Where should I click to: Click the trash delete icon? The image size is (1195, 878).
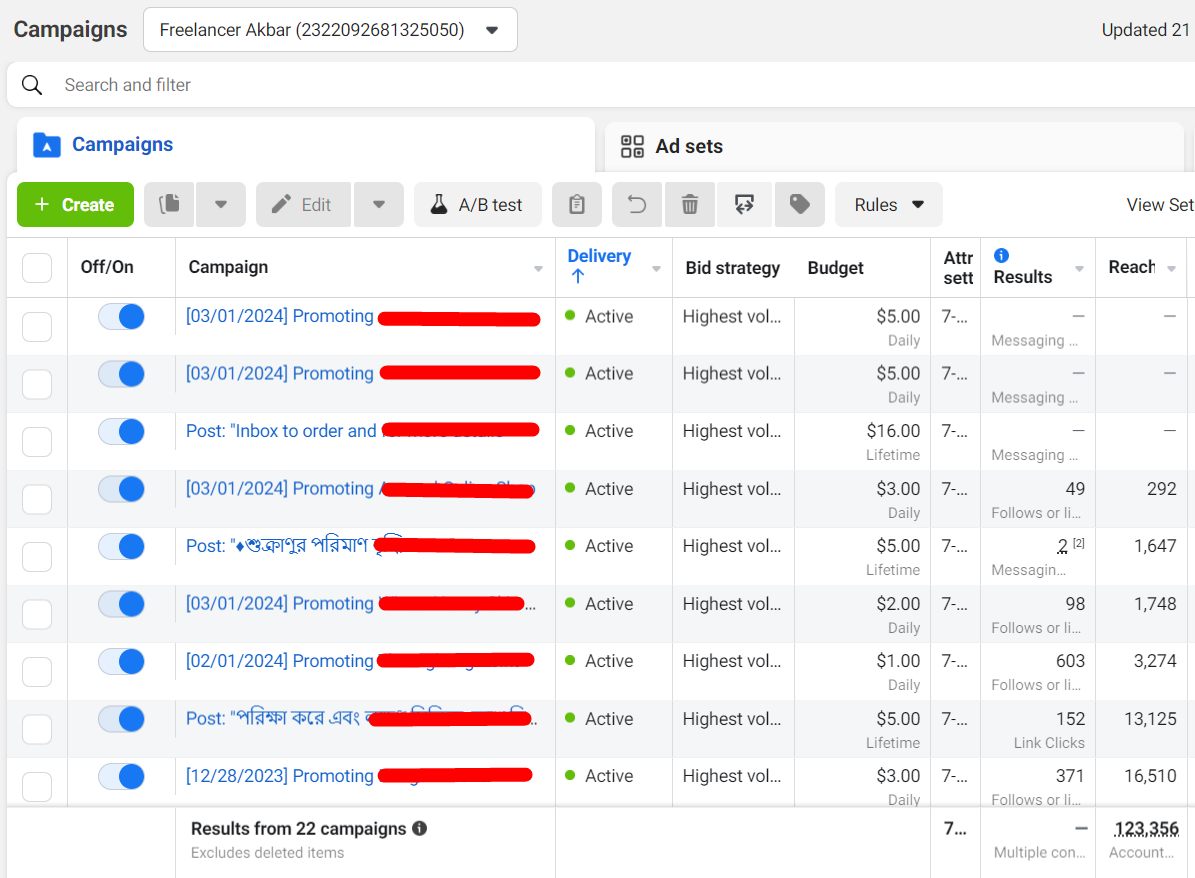[690, 205]
